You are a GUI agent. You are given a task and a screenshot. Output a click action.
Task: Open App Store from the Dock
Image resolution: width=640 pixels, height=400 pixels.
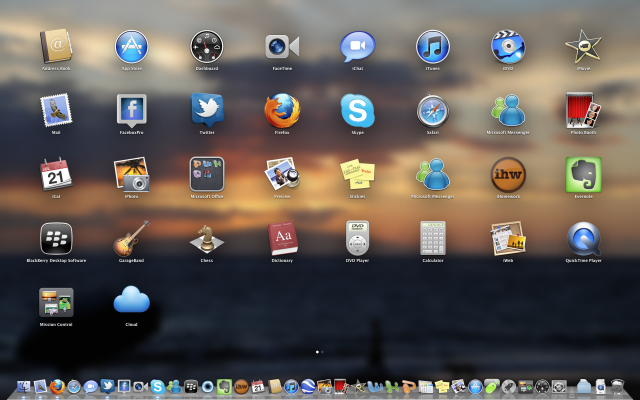[x=475, y=386]
